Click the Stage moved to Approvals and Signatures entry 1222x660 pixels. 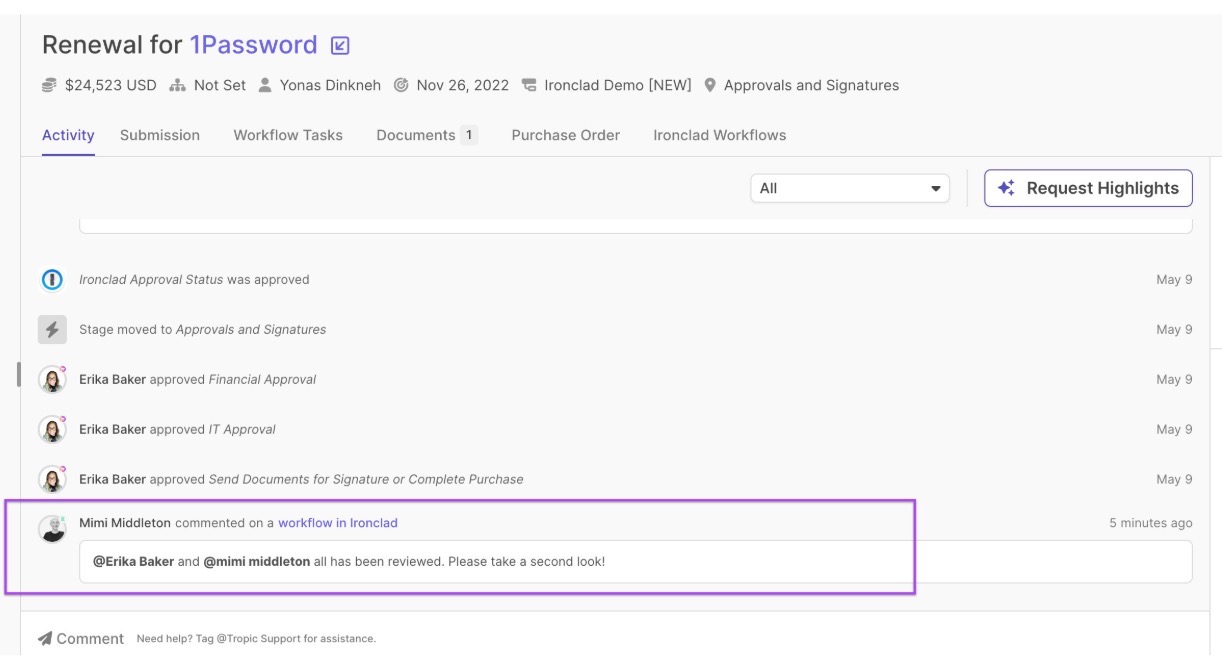[203, 330]
